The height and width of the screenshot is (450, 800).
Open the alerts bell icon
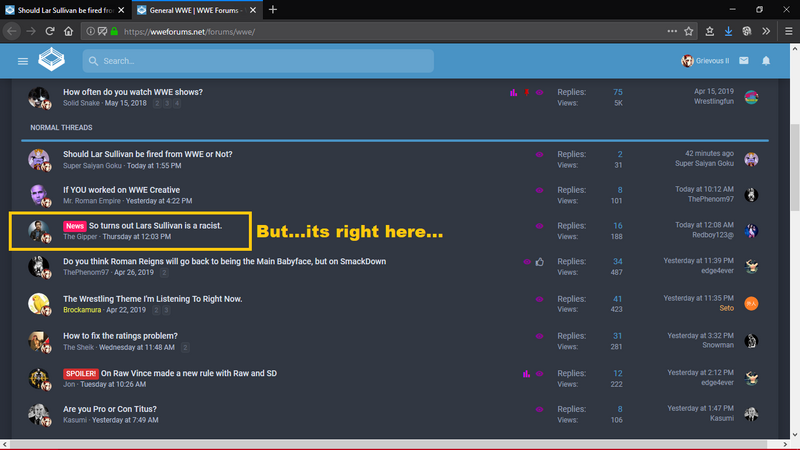[x=766, y=61]
